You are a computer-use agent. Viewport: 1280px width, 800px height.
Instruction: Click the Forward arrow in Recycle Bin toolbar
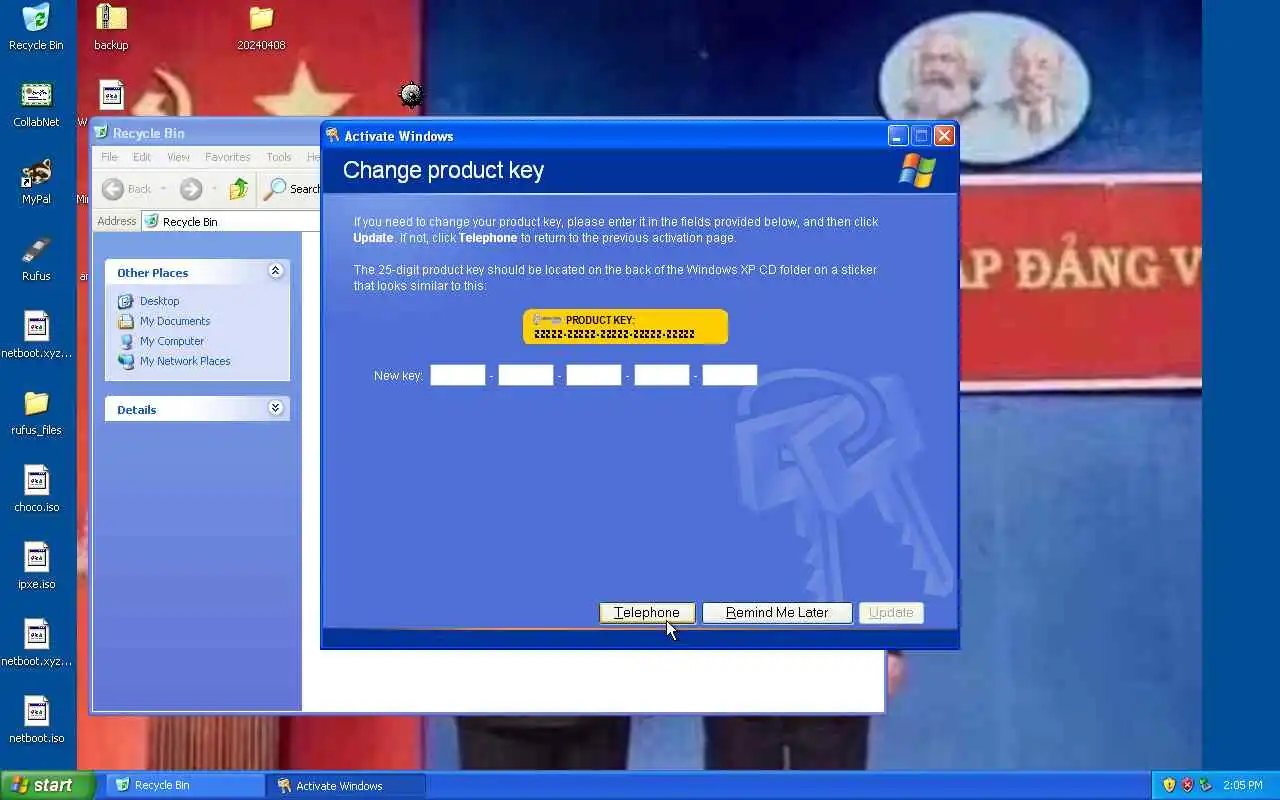click(x=190, y=188)
